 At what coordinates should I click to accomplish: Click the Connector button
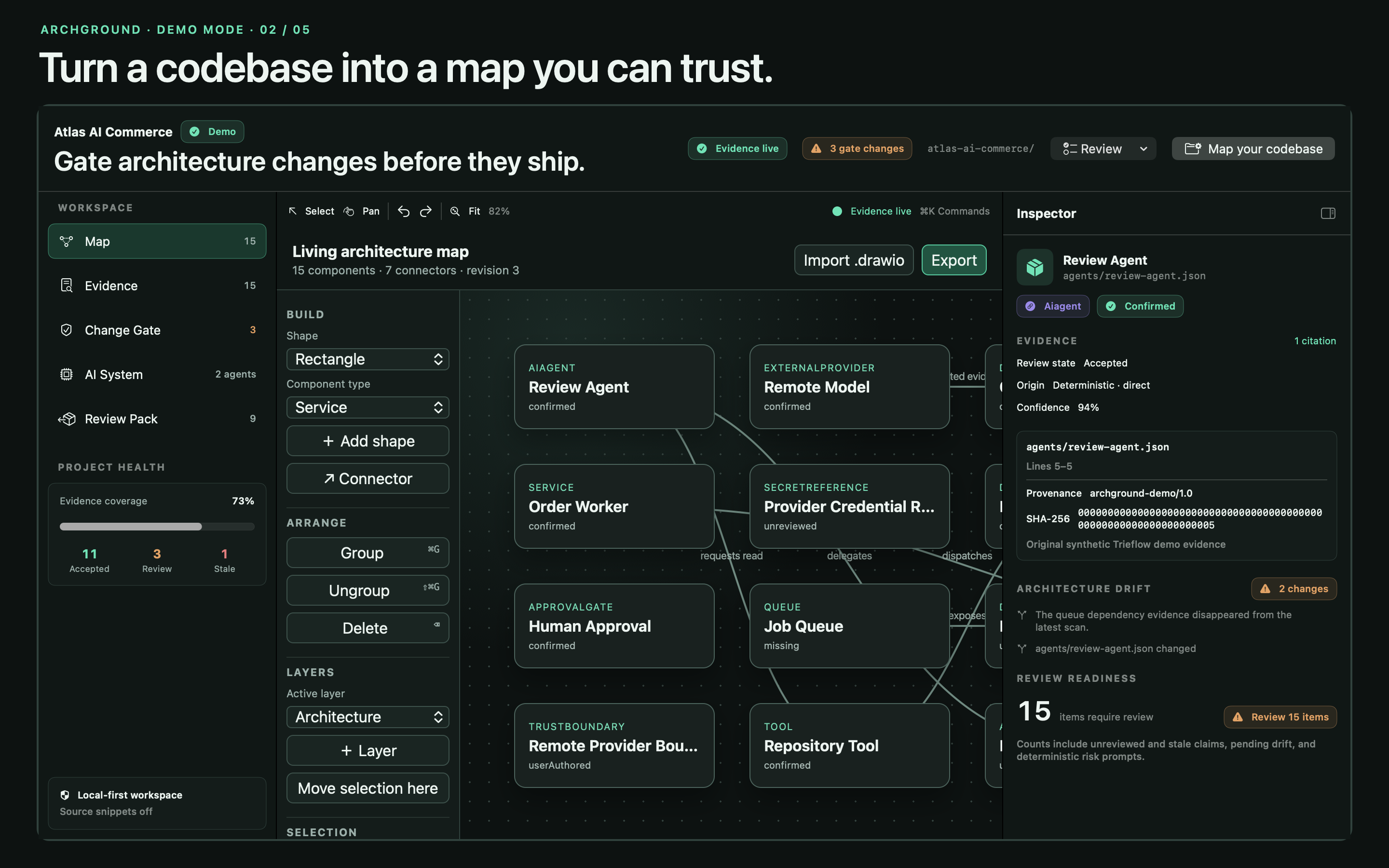368,479
